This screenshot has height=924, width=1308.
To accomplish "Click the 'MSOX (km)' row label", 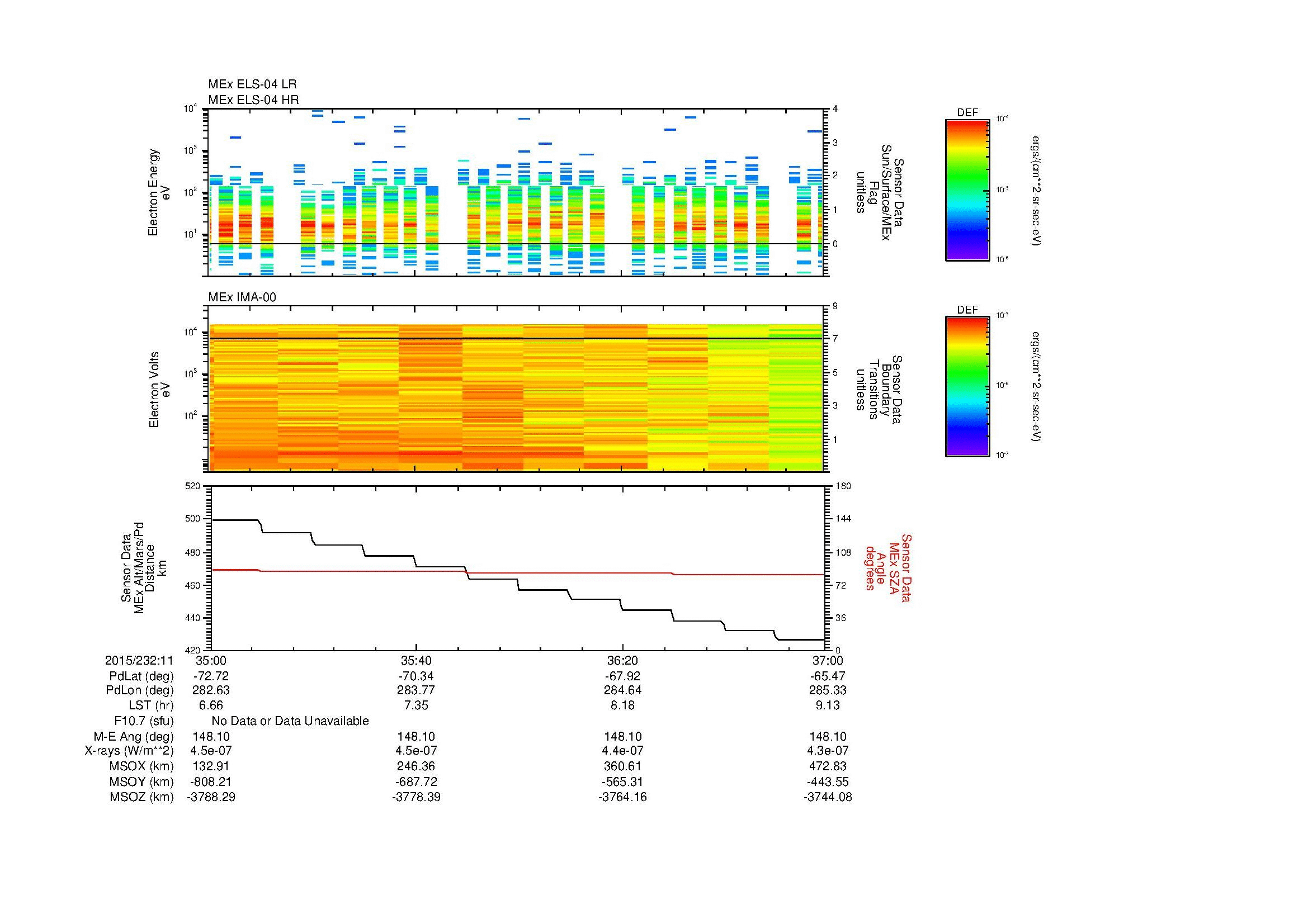I will pyautogui.click(x=142, y=766).
